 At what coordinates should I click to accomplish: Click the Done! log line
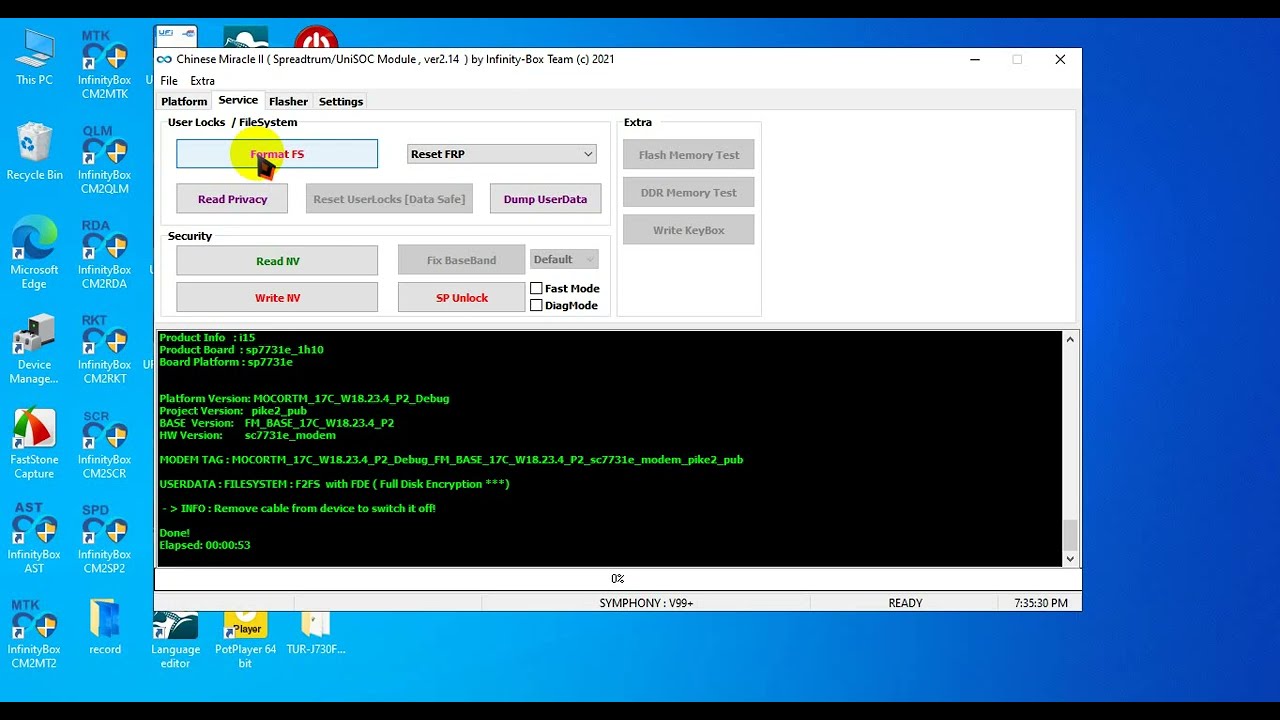[174, 533]
